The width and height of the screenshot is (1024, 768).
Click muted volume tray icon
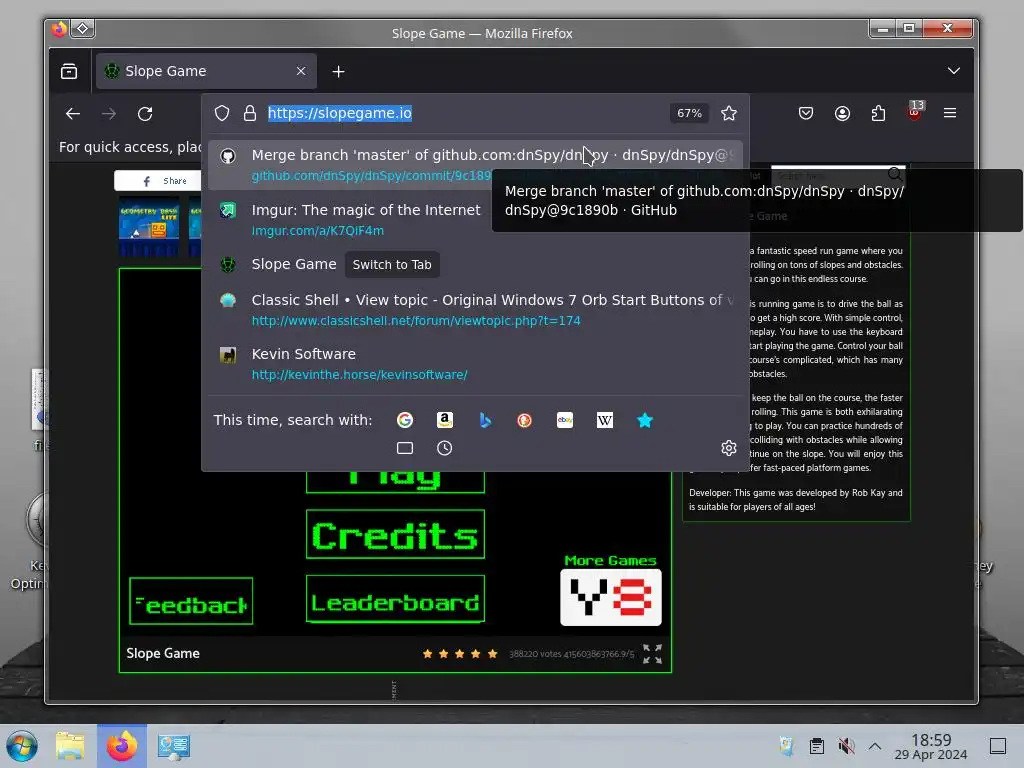[846, 746]
